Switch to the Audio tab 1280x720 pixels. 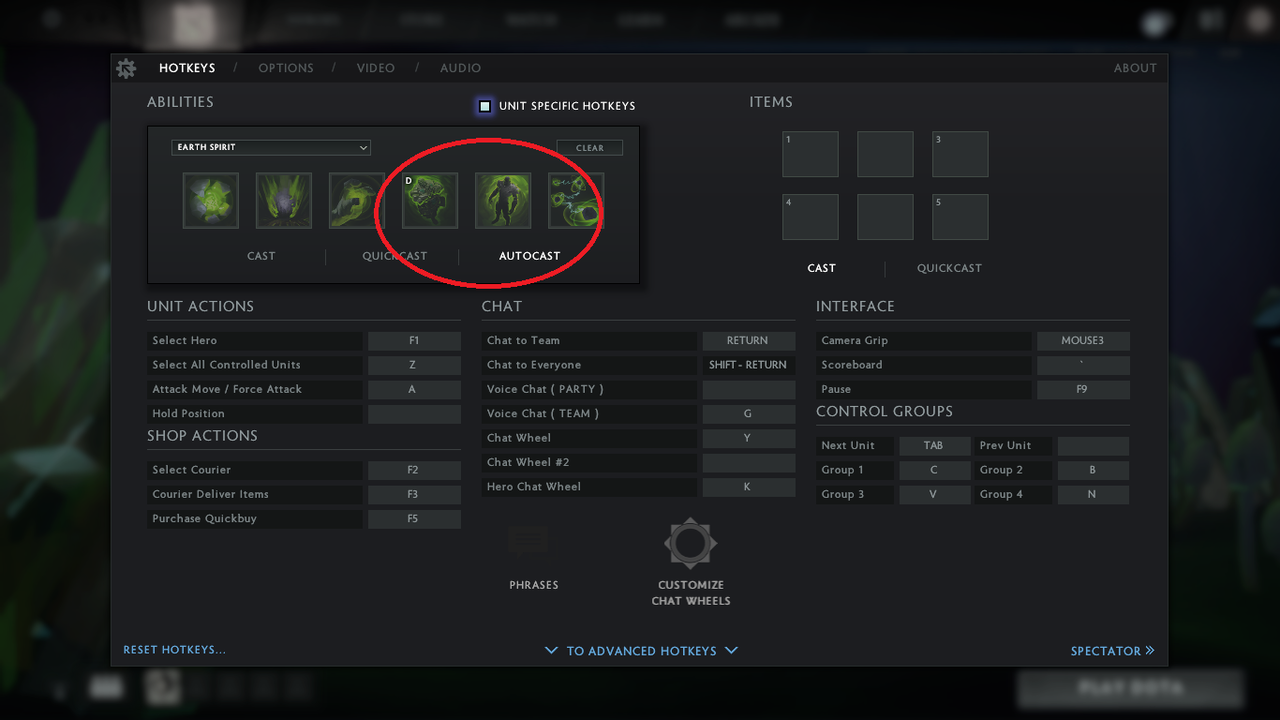(x=461, y=68)
